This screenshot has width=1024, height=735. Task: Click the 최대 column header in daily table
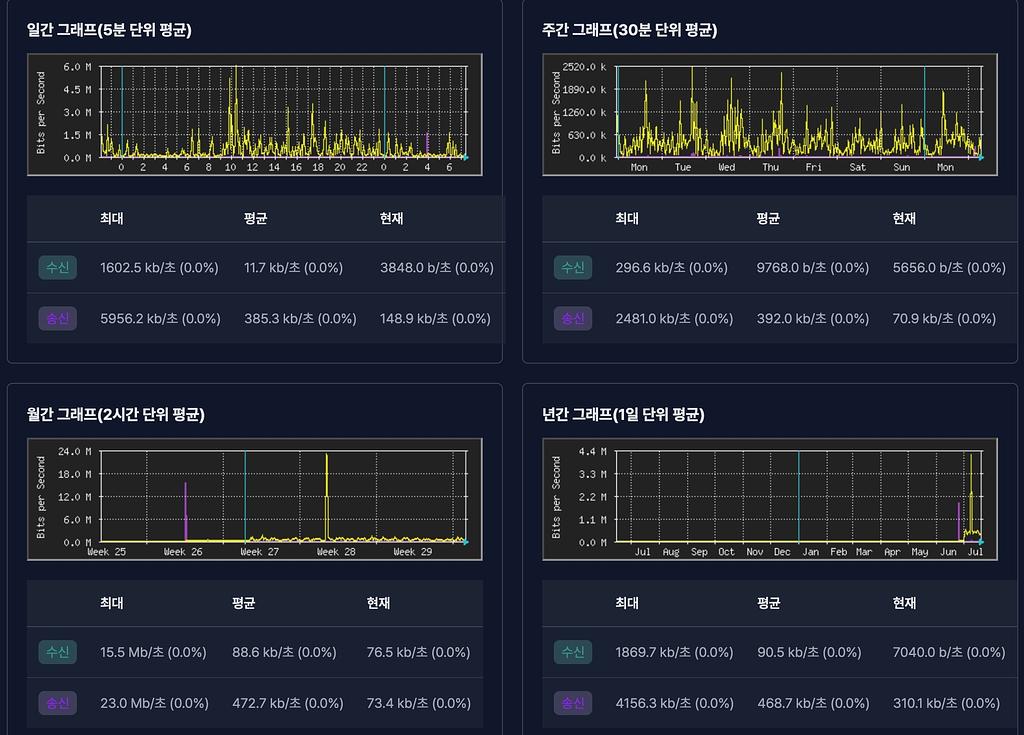pos(112,218)
